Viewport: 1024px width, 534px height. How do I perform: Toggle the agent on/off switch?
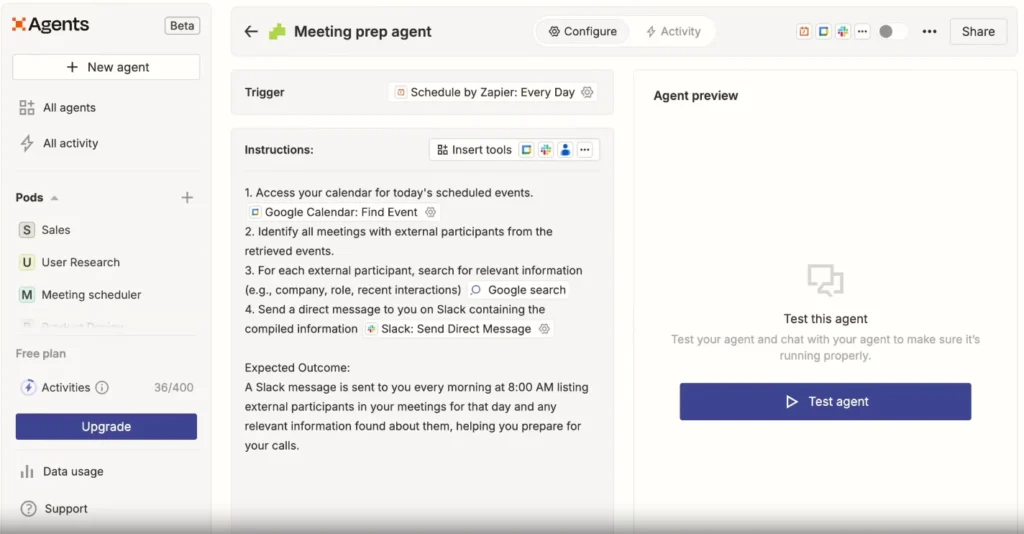pyautogui.click(x=892, y=31)
